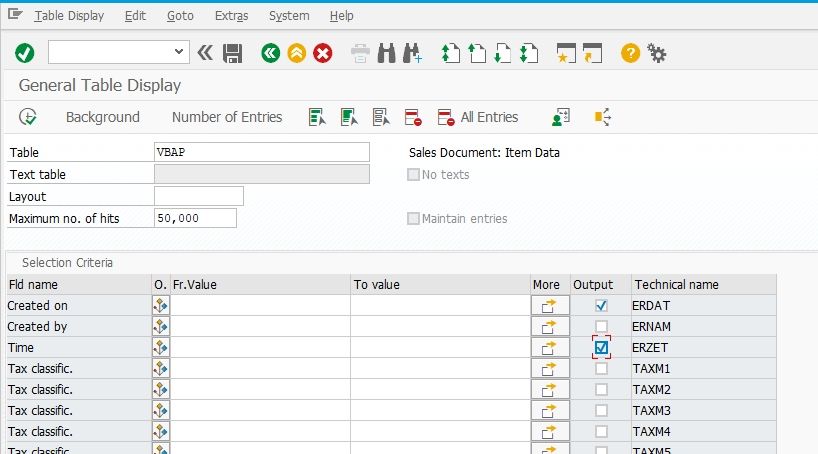The image size is (818, 454).
Task: Click the red Cancel icon
Action: (322, 53)
